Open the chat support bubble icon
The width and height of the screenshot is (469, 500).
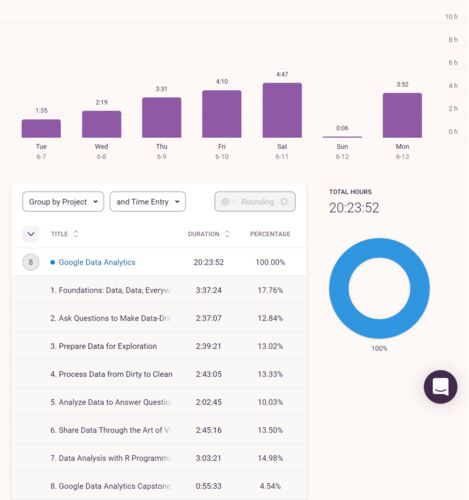tap(440, 387)
